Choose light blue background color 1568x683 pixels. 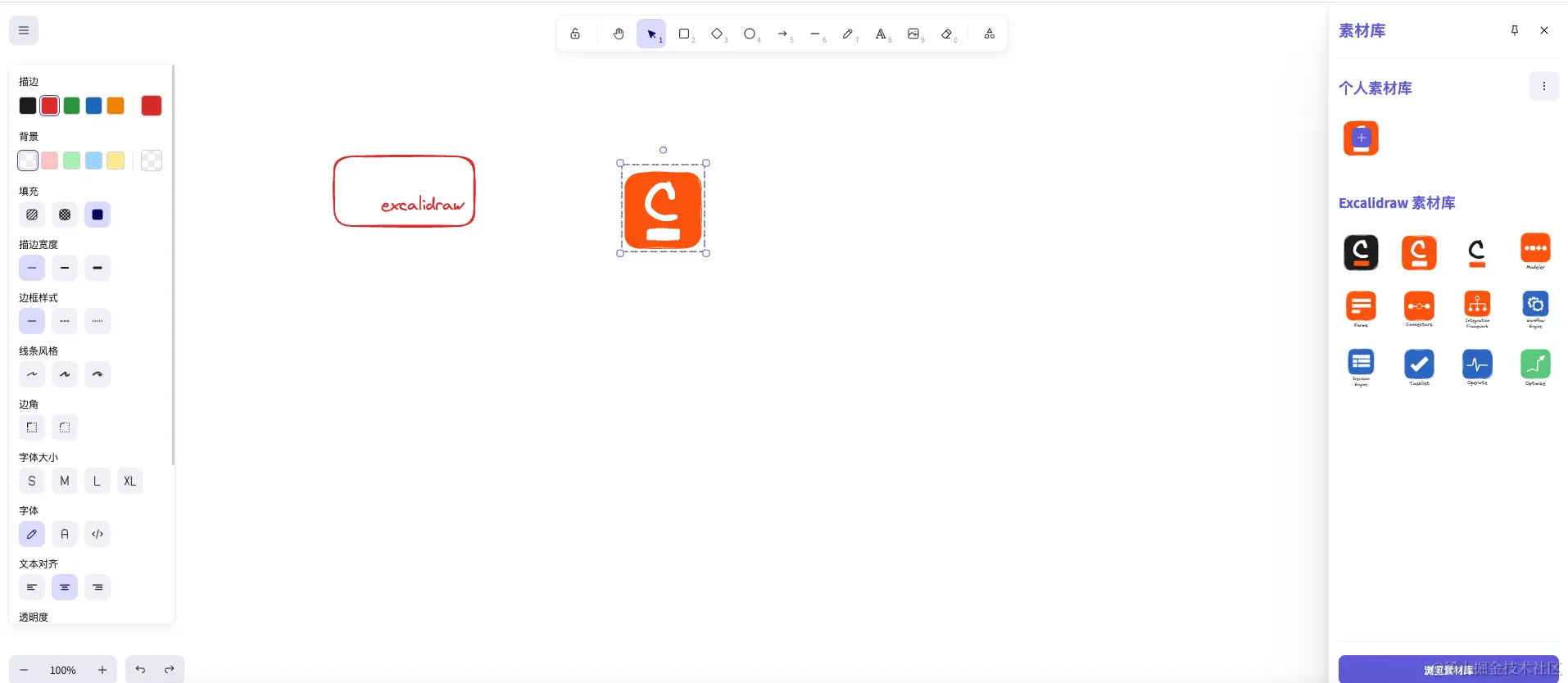(x=94, y=161)
